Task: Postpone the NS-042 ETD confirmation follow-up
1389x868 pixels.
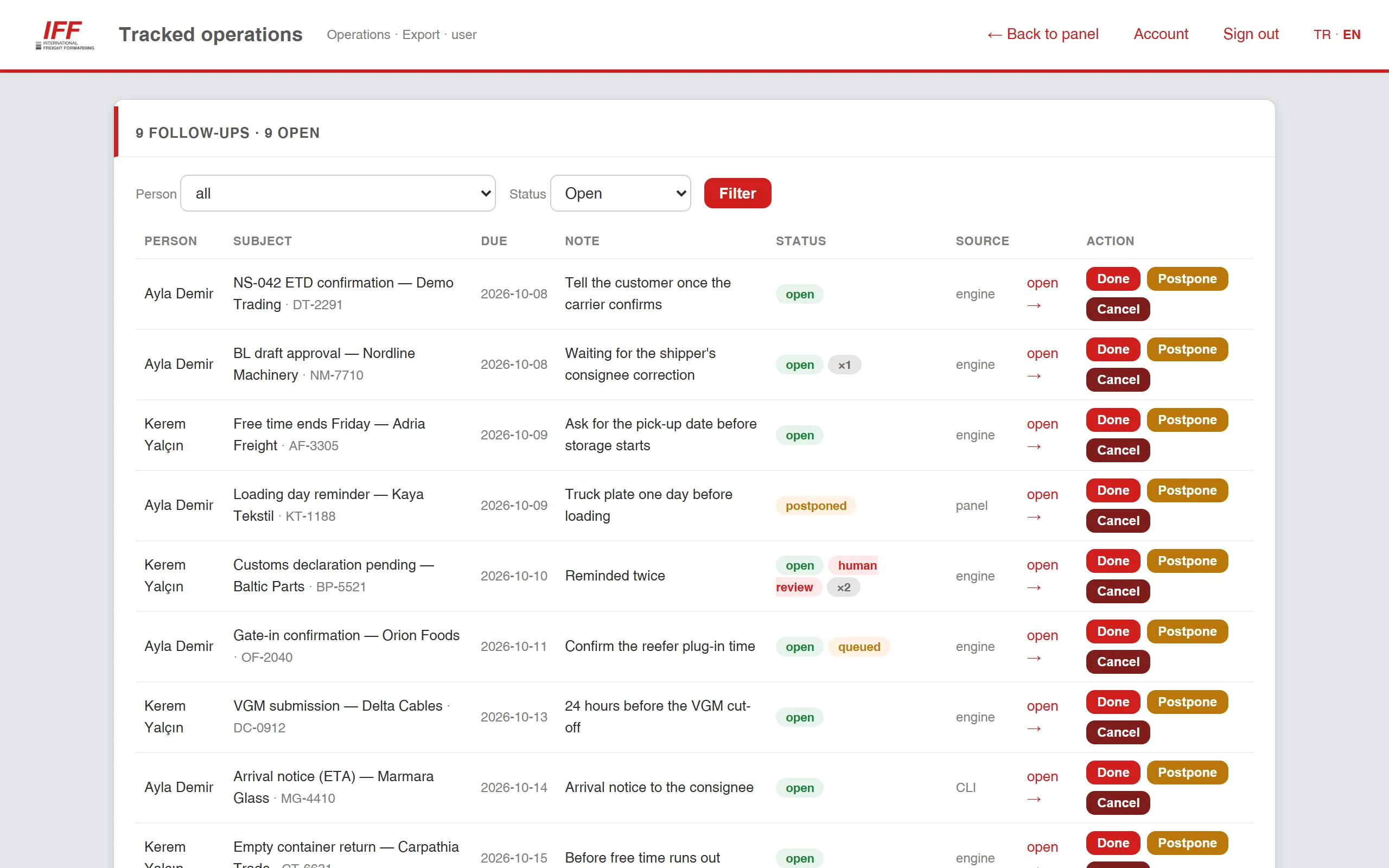Action: [x=1187, y=279]
